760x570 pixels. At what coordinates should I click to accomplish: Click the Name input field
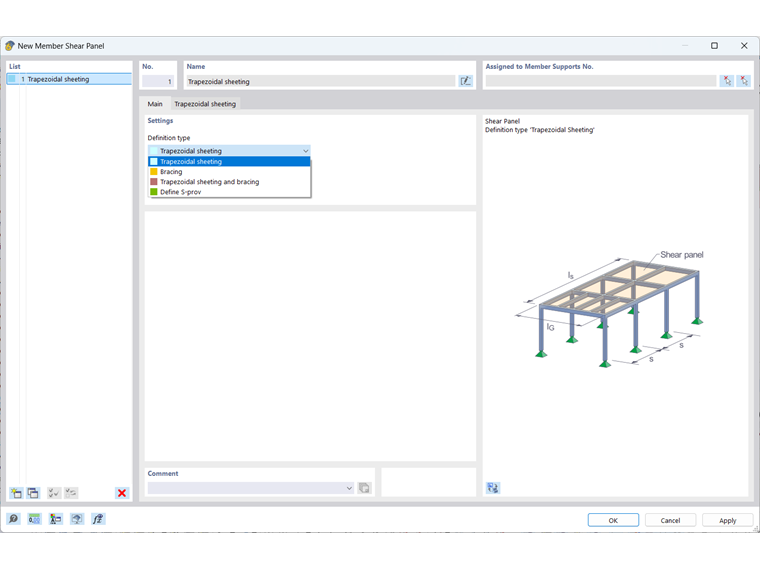tap(321, 81)
